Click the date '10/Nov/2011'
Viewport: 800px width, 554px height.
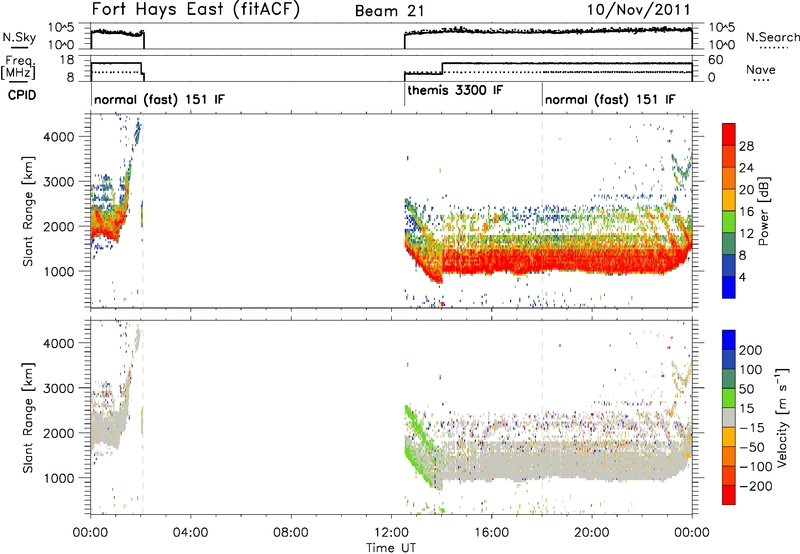(639, 10)
